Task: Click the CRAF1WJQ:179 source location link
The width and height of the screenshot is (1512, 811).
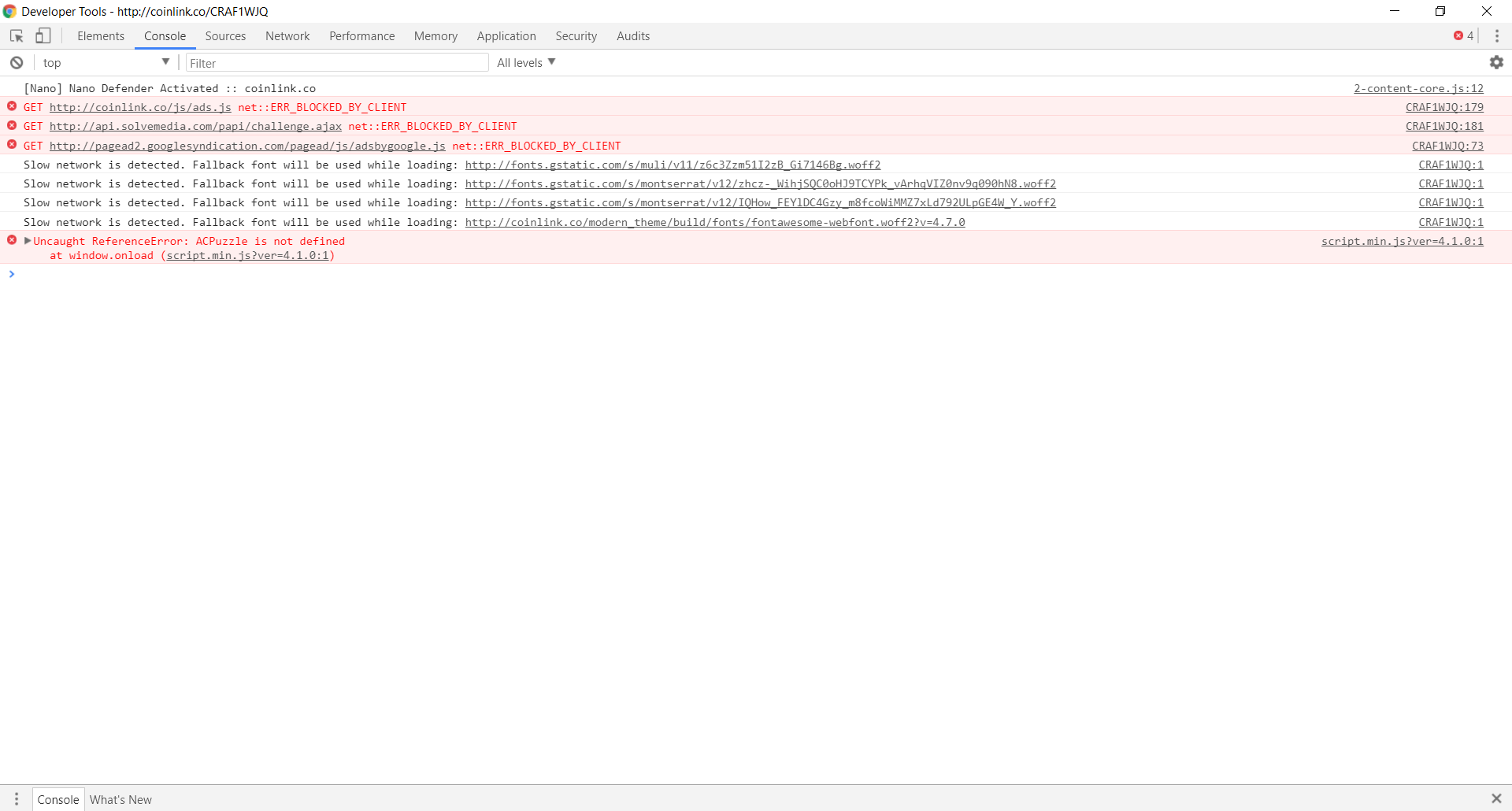Action: [1445, 107]
